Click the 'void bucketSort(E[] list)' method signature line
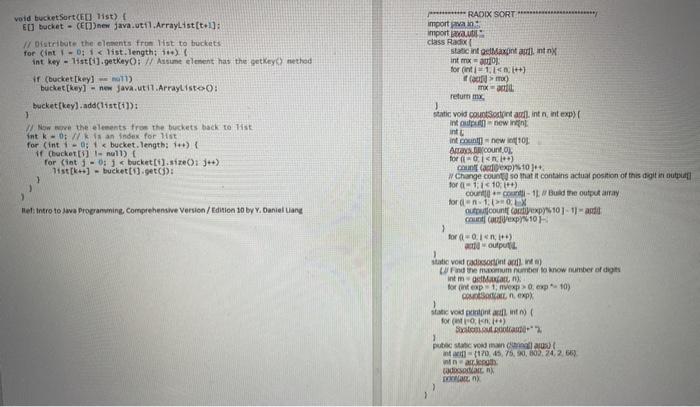Viewport: 700px width, 407px height. (x=70, y=18)
